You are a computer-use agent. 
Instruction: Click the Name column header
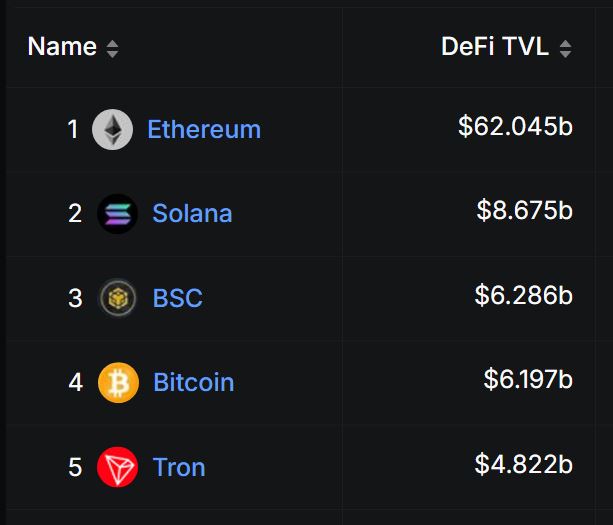click(62, 47)
